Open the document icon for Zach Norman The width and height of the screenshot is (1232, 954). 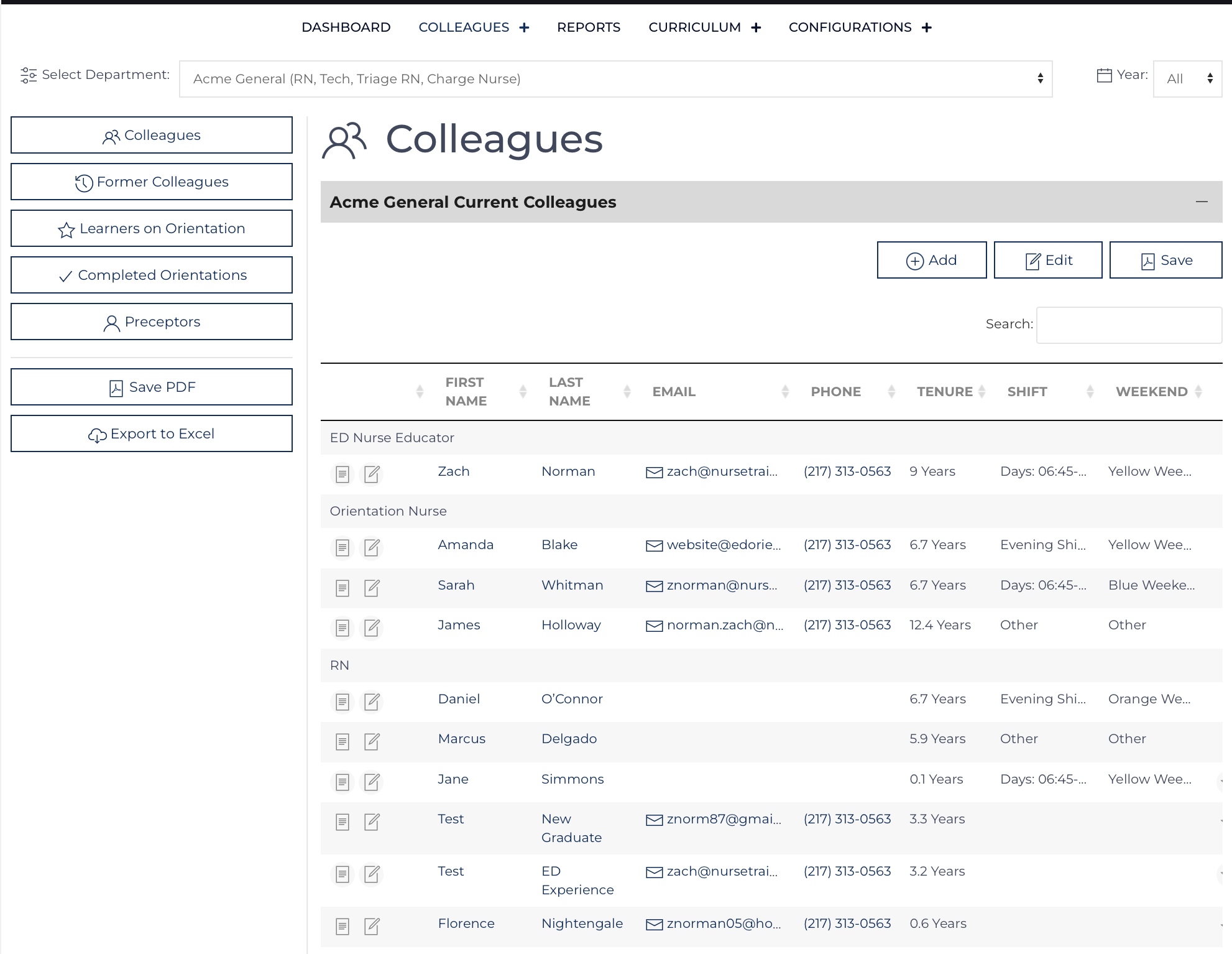pyautogui.click(x=342, y=475)
